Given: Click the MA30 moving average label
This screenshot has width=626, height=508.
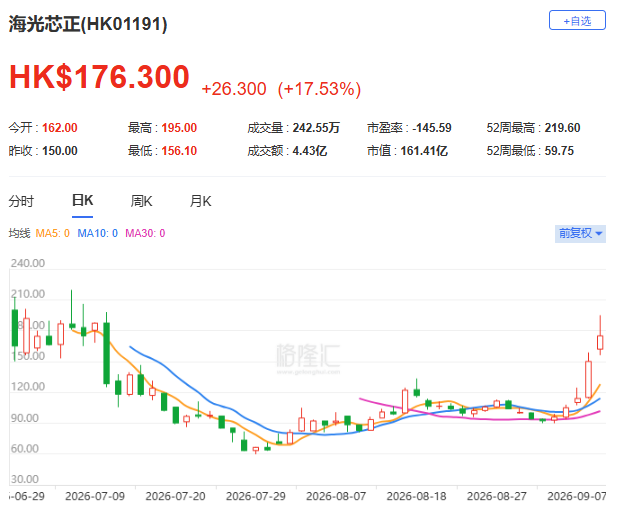Looking at the screenshot, I should (145, 233).
